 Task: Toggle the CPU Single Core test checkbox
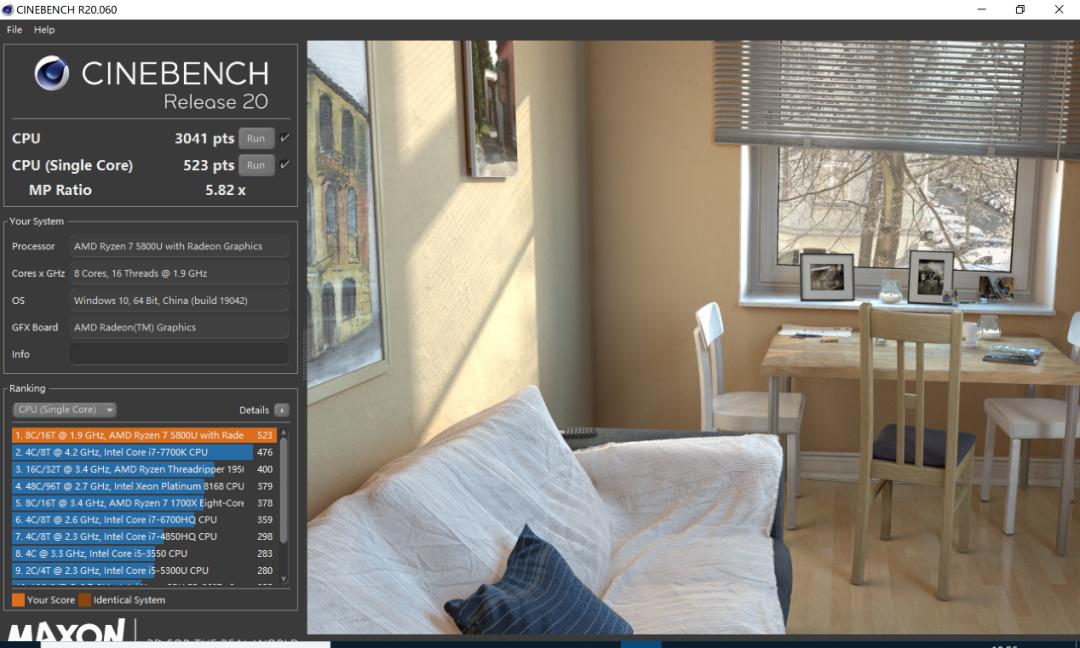(x=284, y=165)
